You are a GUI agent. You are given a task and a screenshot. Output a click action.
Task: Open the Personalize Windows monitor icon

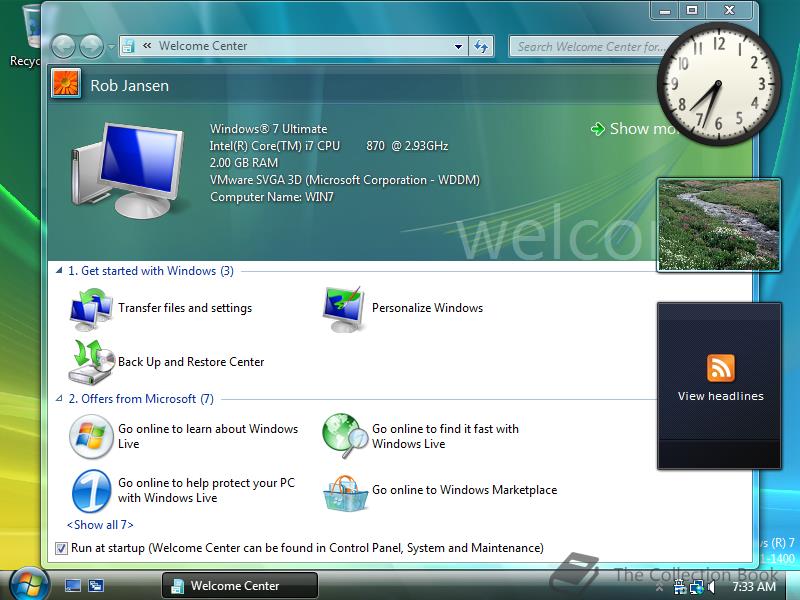[x=344, y=308]
